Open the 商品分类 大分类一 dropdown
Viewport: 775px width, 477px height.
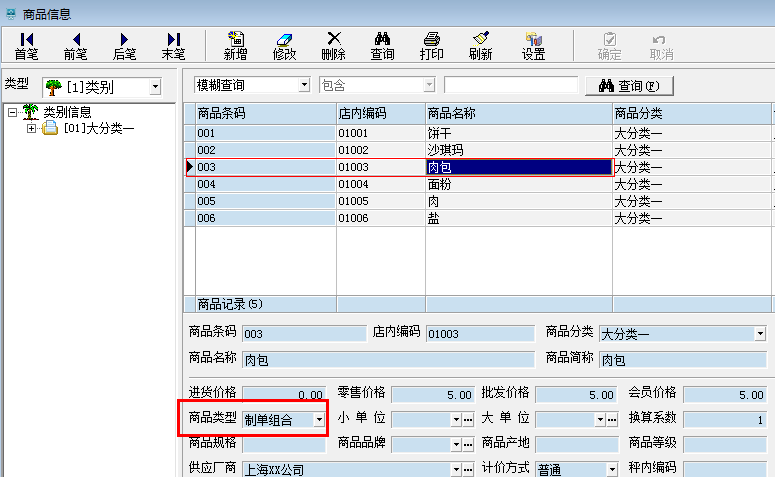760,334
